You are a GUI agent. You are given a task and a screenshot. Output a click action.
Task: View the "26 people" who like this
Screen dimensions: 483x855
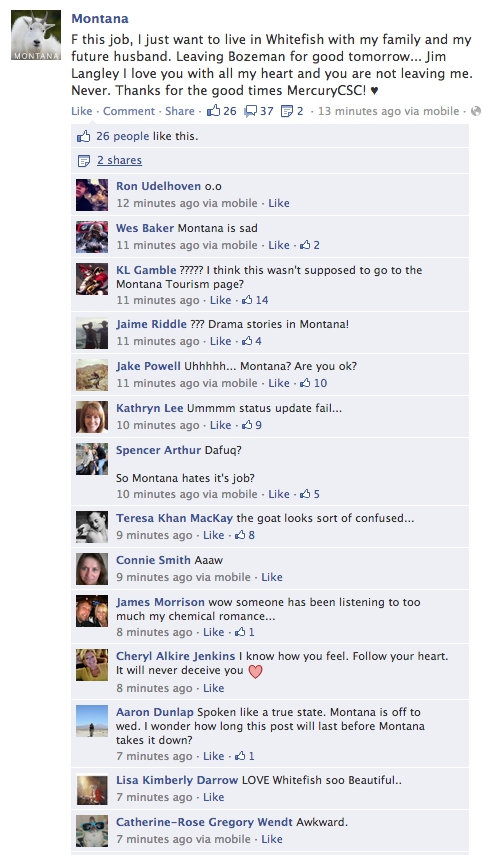point(123,136)
